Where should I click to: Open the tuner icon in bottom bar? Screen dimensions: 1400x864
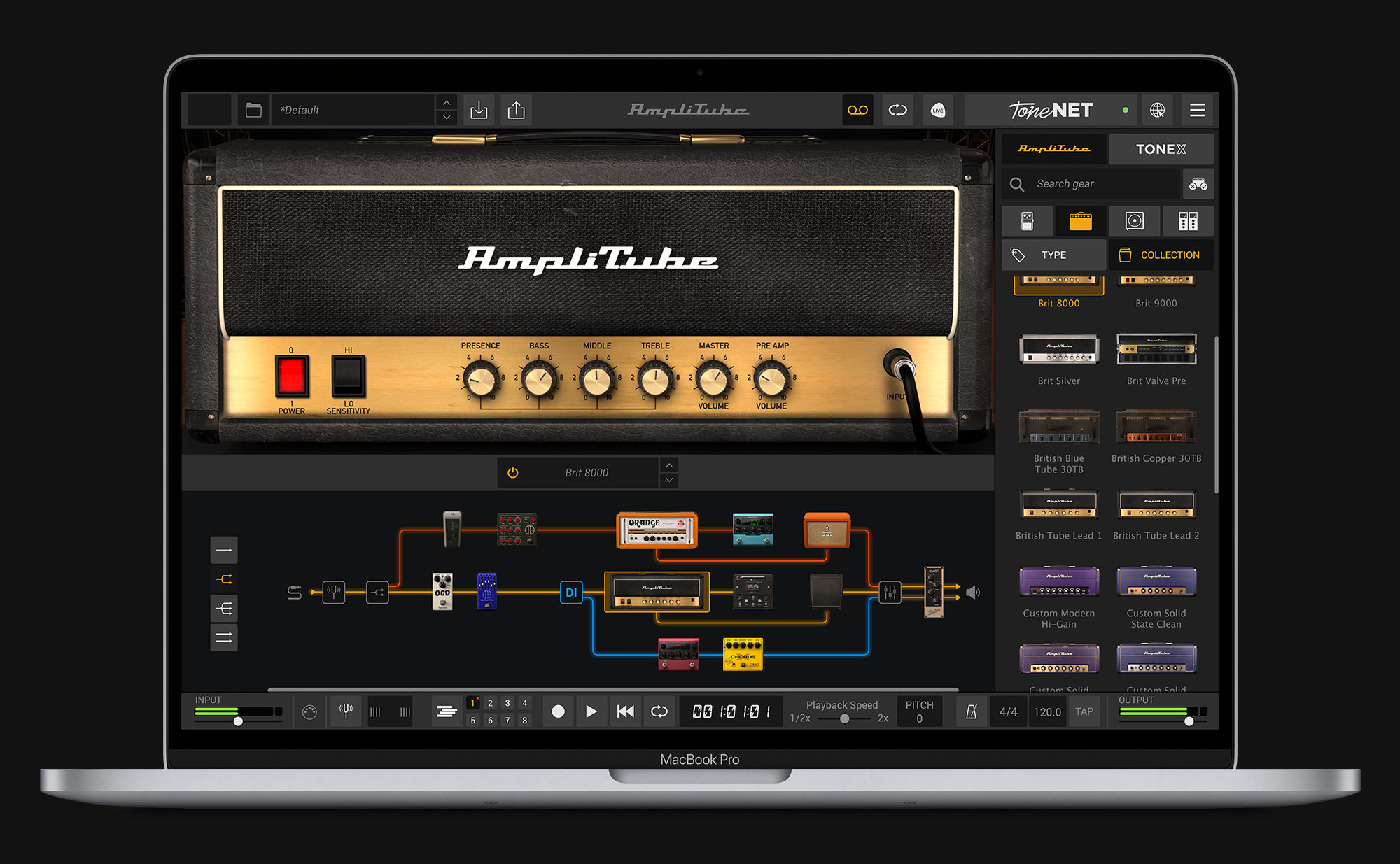click(346, 711)
